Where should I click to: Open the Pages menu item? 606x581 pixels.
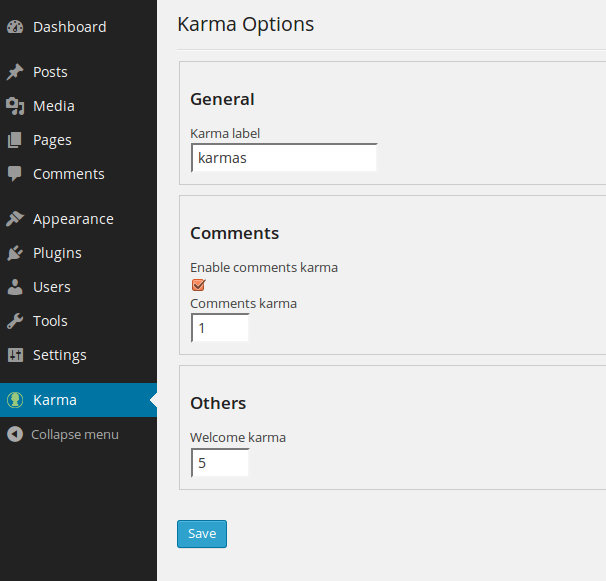point(78,140)
